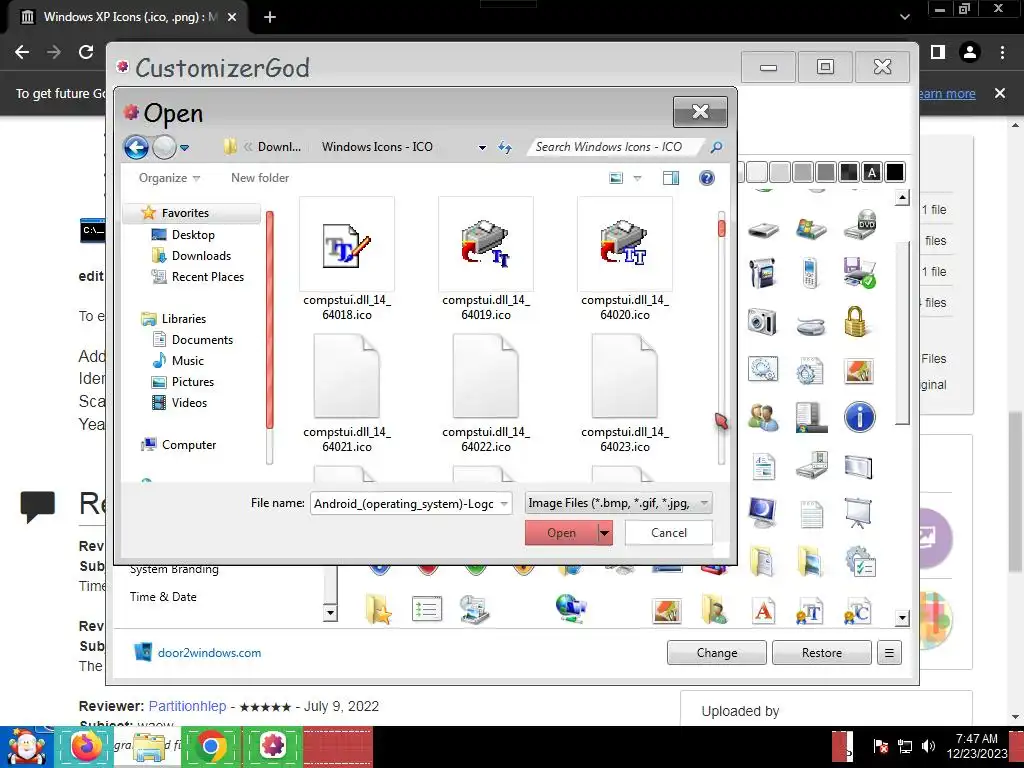Click the Open button
The width and height of the screenshot is (1024, 768).
click(562, 533)
